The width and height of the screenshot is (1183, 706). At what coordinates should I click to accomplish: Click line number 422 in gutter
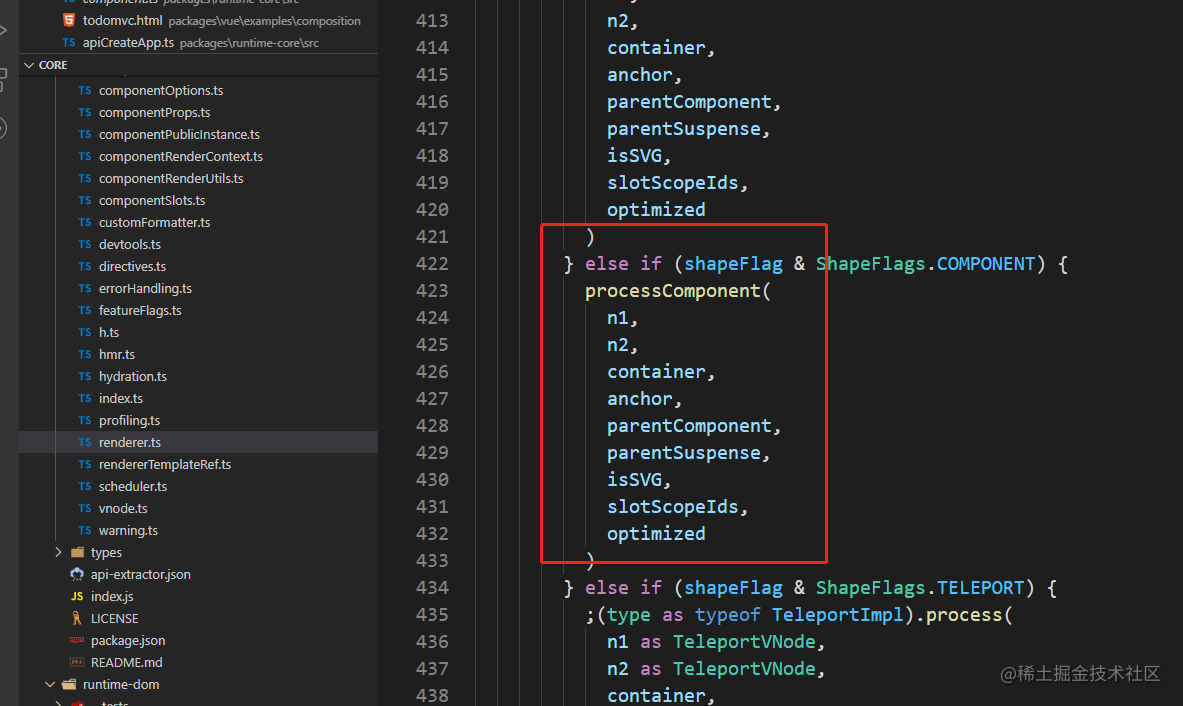[432, 264]
